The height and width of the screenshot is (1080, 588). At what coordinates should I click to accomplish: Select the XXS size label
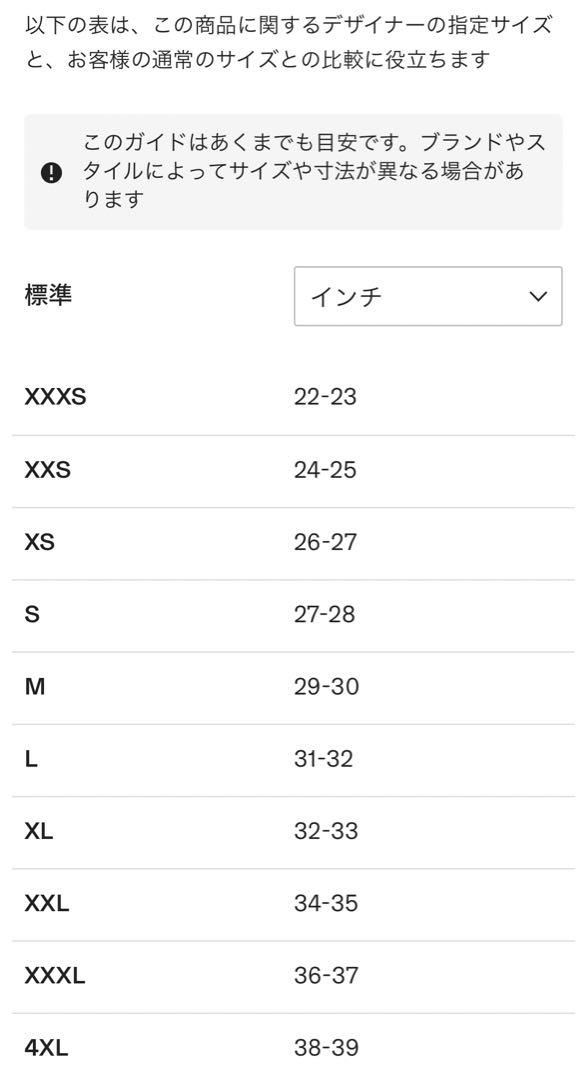[x=48, y=470]
